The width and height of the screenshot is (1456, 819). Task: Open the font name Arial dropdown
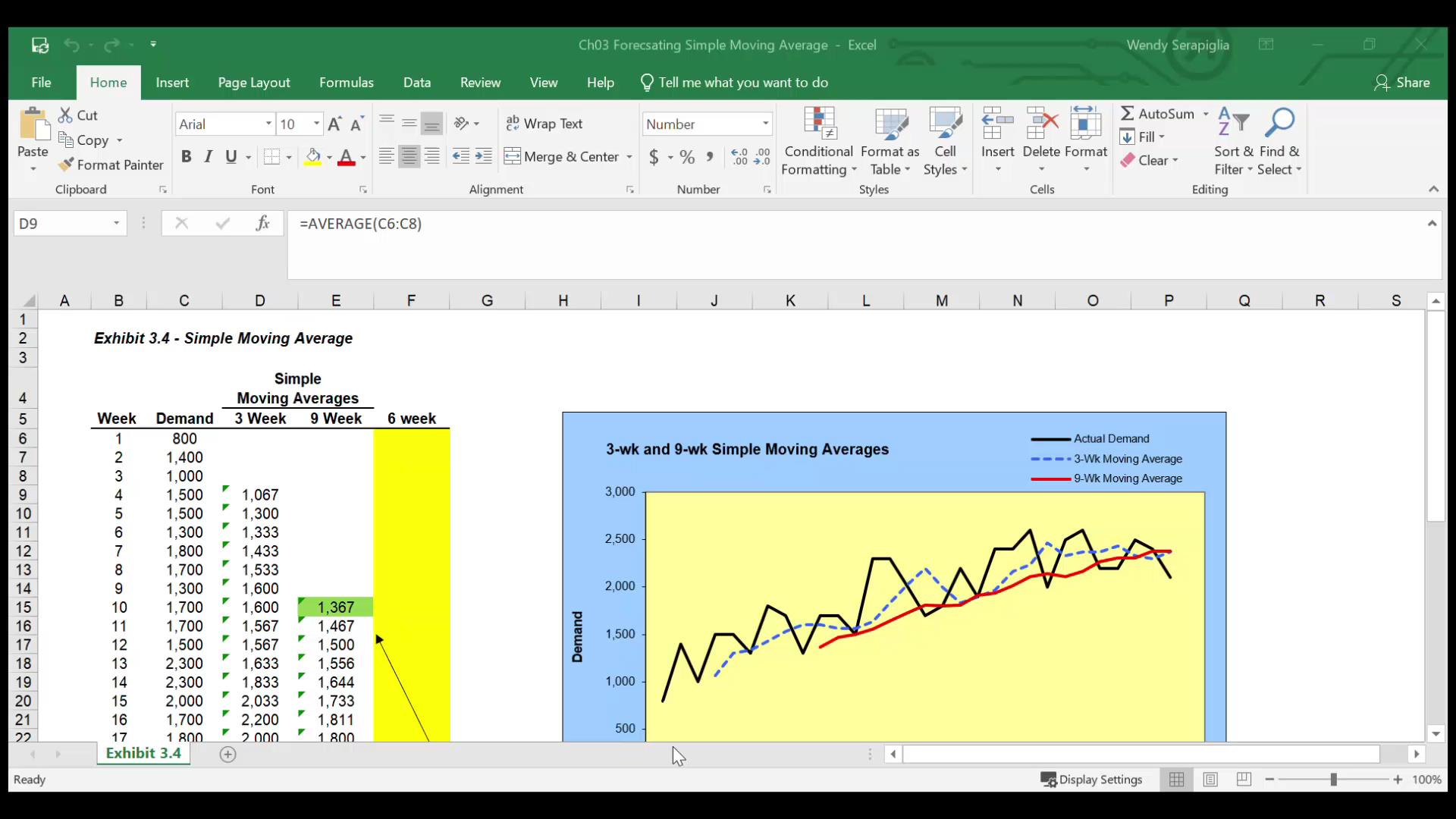[x=268, y=124]
